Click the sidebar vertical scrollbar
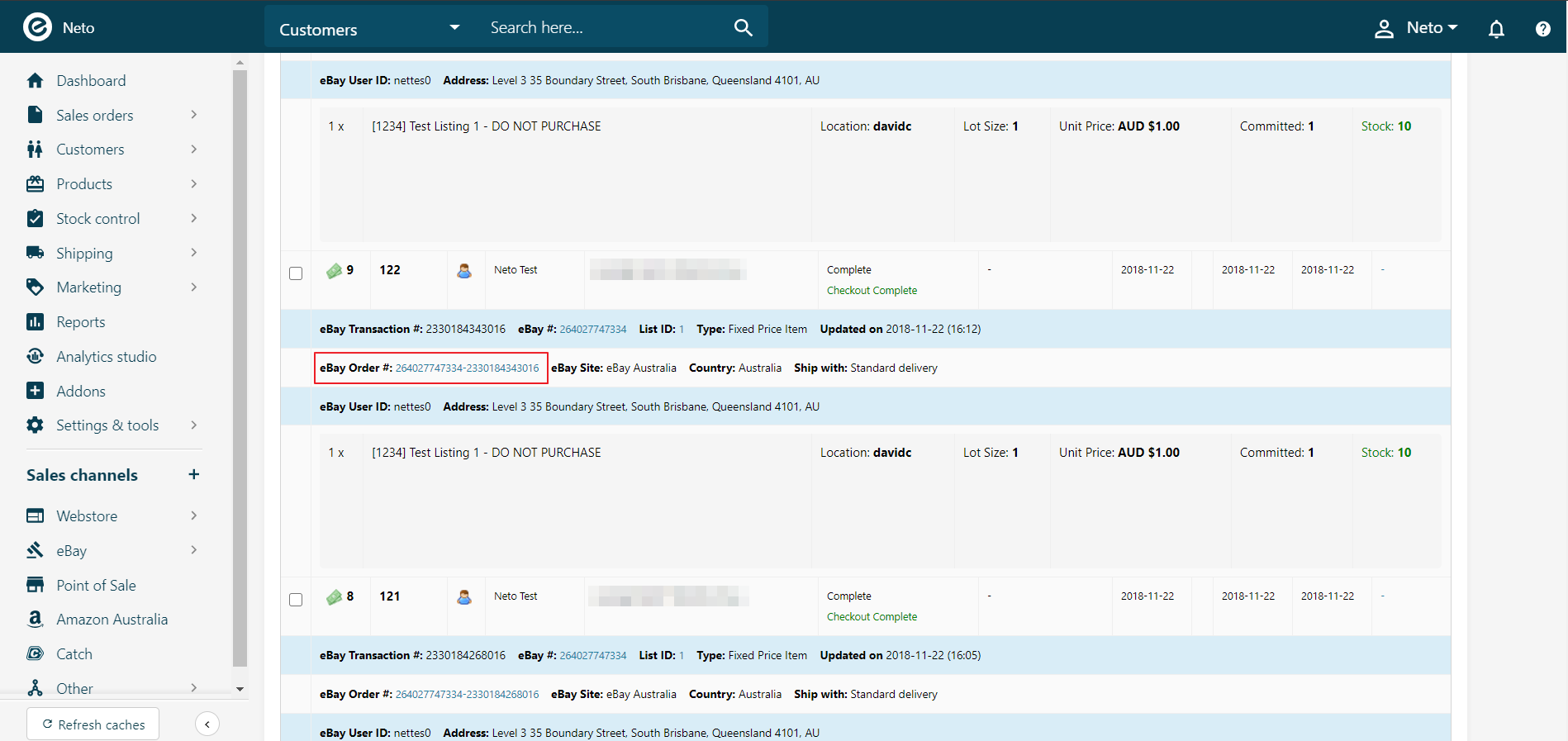This screenshot has height=741, width=1568. [240, 368]
